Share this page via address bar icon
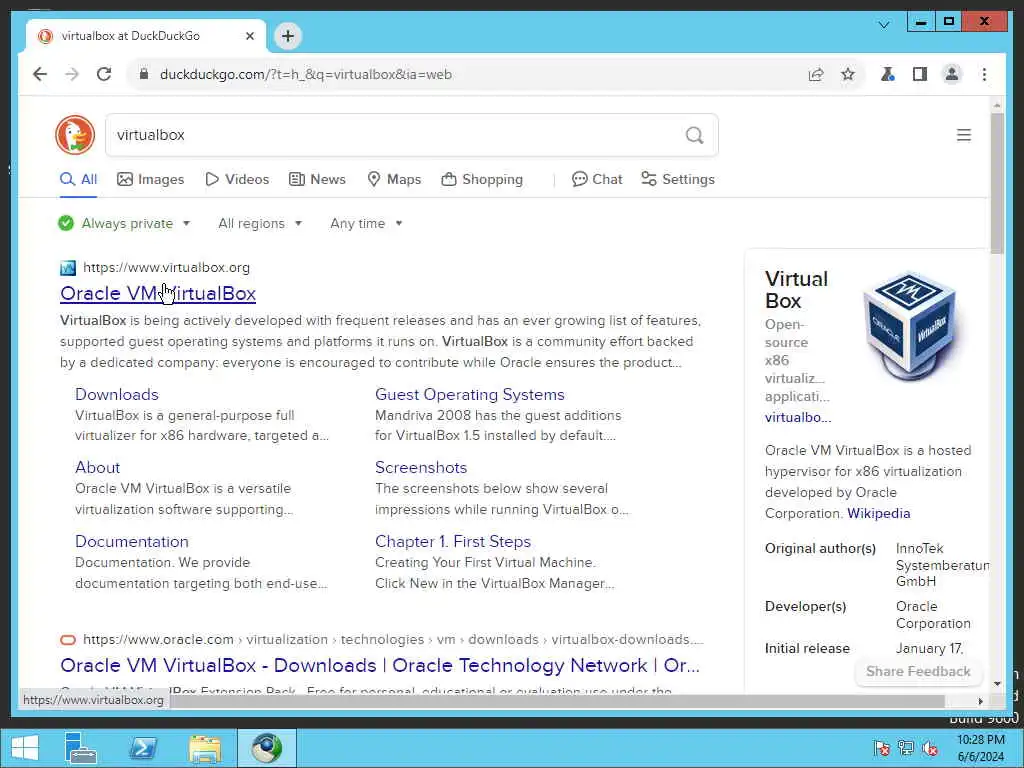 click(x=816, y=74)
